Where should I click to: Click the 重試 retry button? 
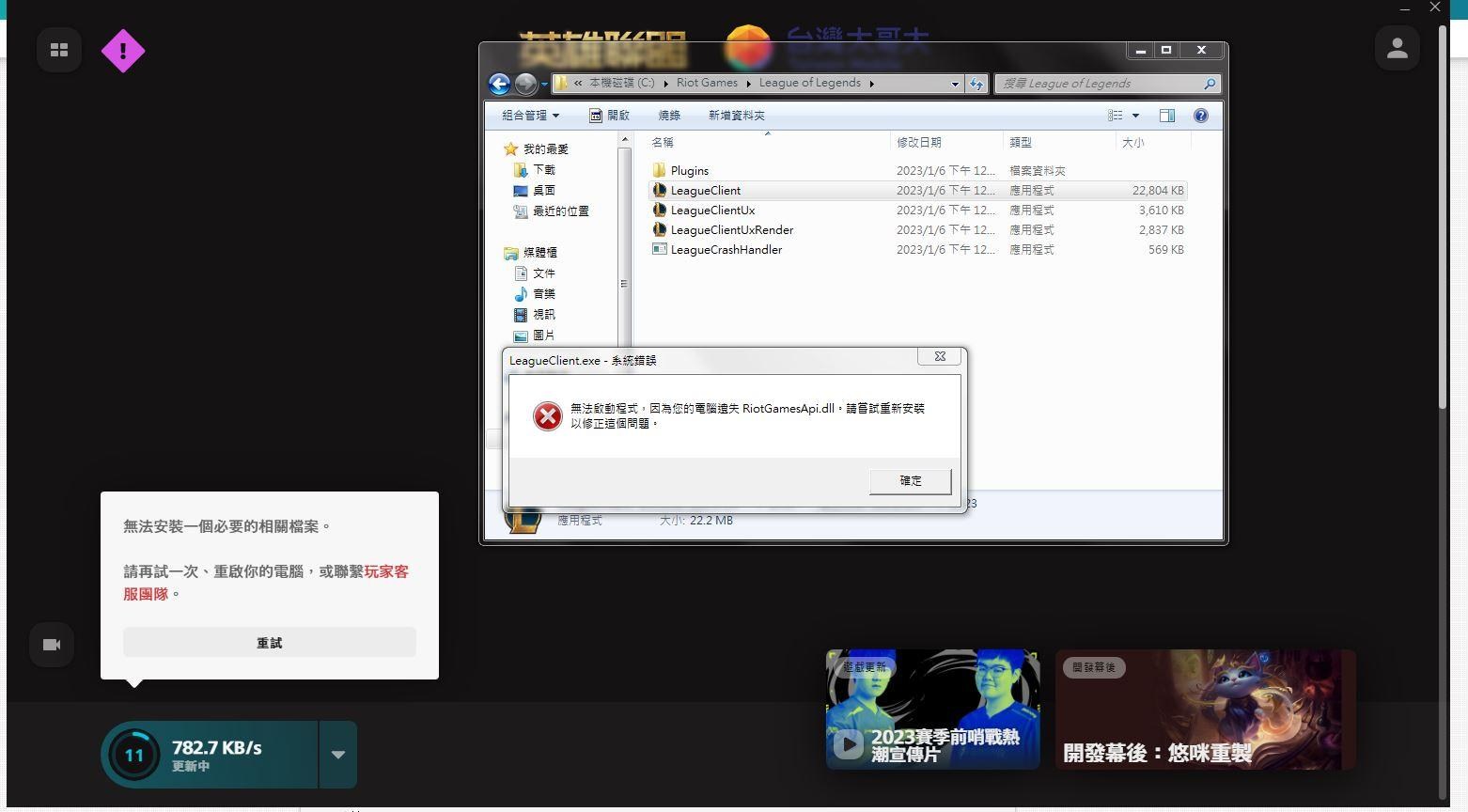coord(270,643)
